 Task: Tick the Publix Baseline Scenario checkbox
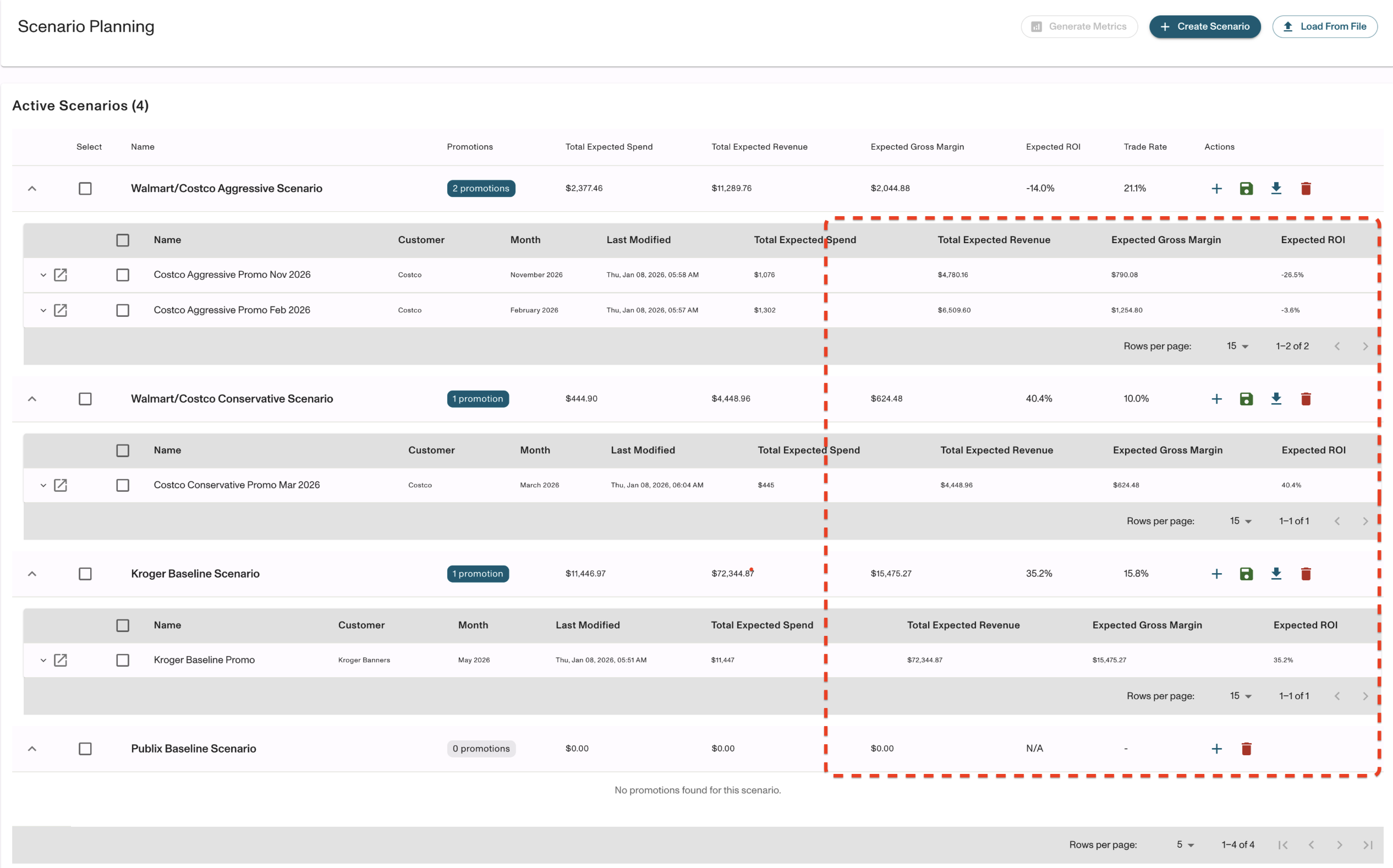85,749
